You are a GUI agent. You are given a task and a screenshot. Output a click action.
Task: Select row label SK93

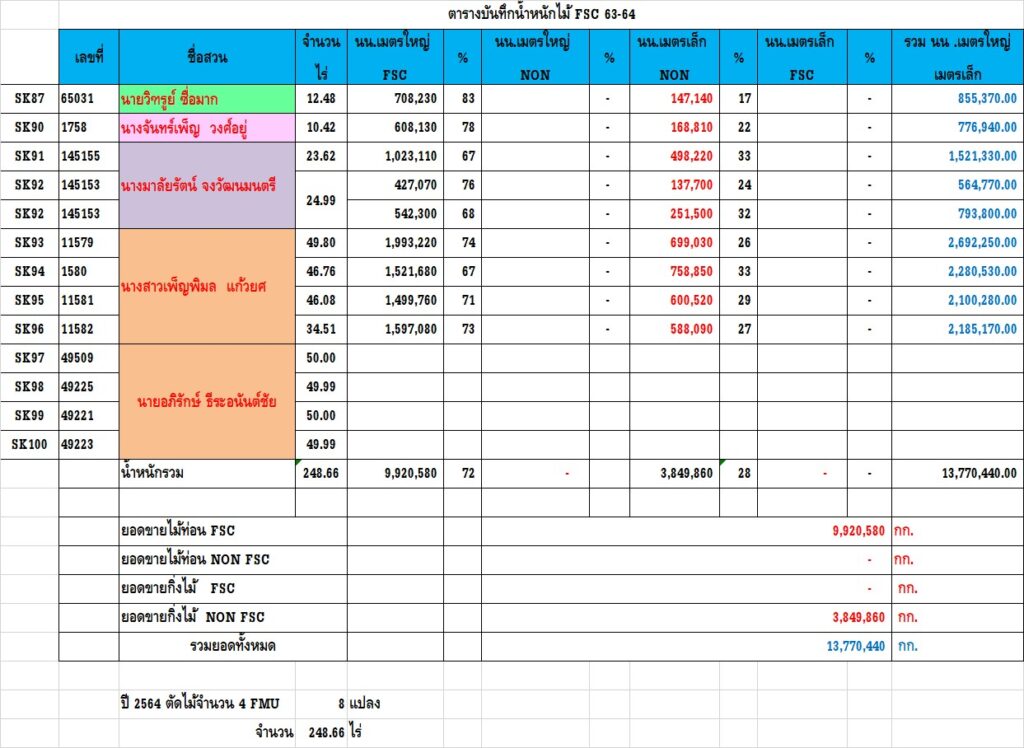coord(29,242)
